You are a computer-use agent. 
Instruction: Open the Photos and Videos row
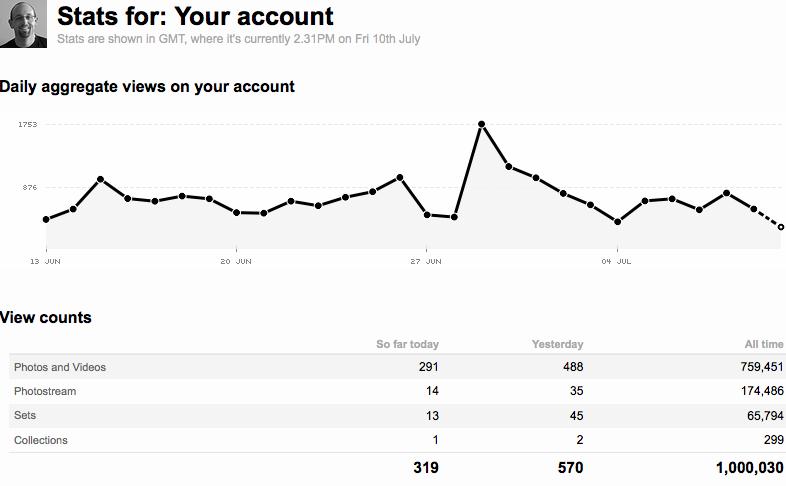tap(396, 367)
